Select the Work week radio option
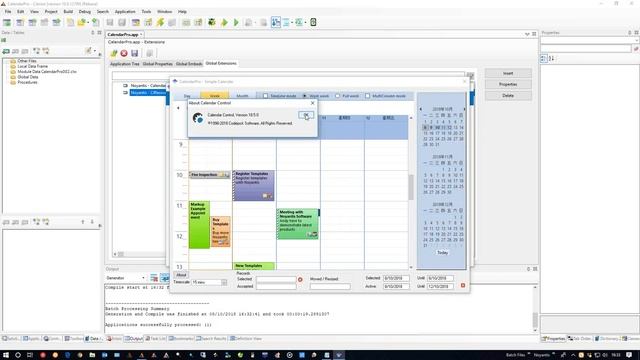Screen dimensions: 640x360 point(304,96)
